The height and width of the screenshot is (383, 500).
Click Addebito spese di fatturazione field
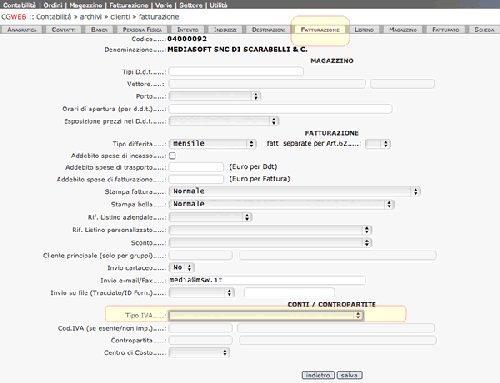point(196,179)
